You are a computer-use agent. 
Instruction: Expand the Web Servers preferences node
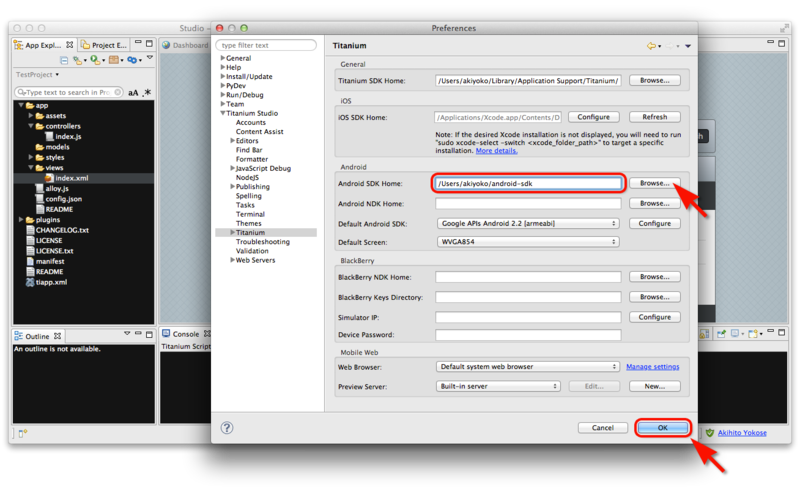232,260
